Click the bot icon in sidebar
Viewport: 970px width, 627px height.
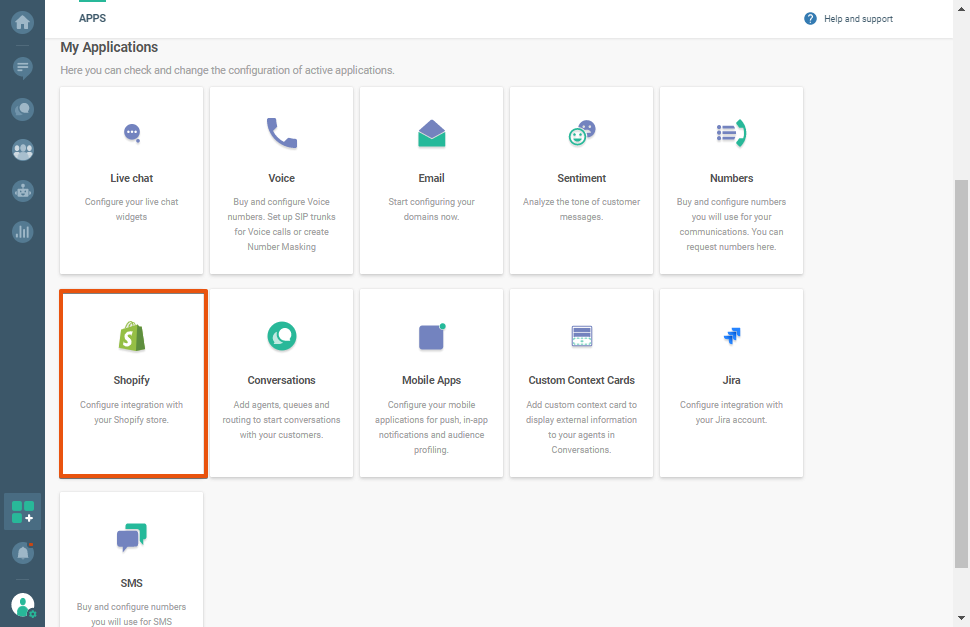coord(22,190)
